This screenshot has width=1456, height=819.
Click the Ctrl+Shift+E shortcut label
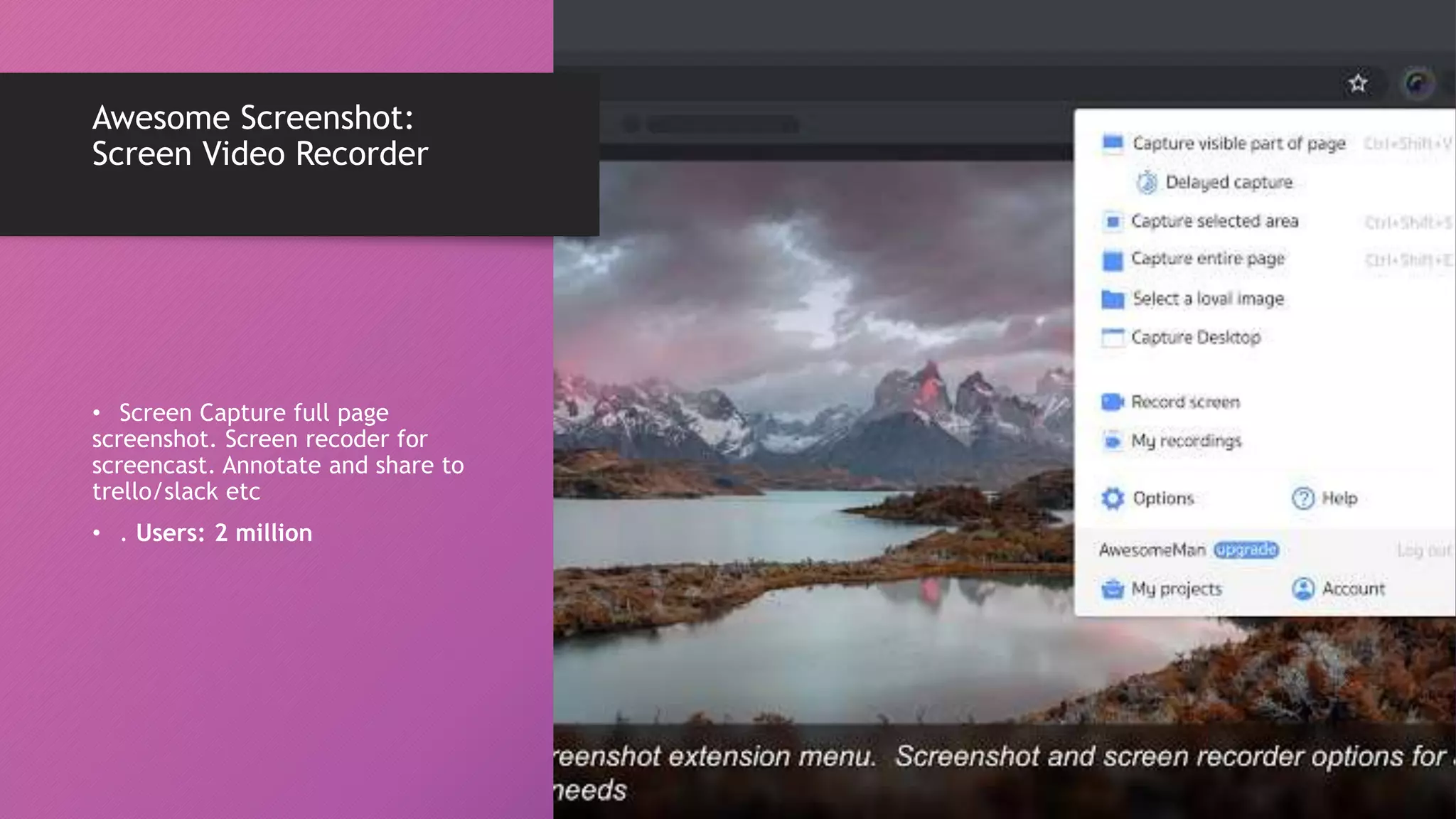1408,260
